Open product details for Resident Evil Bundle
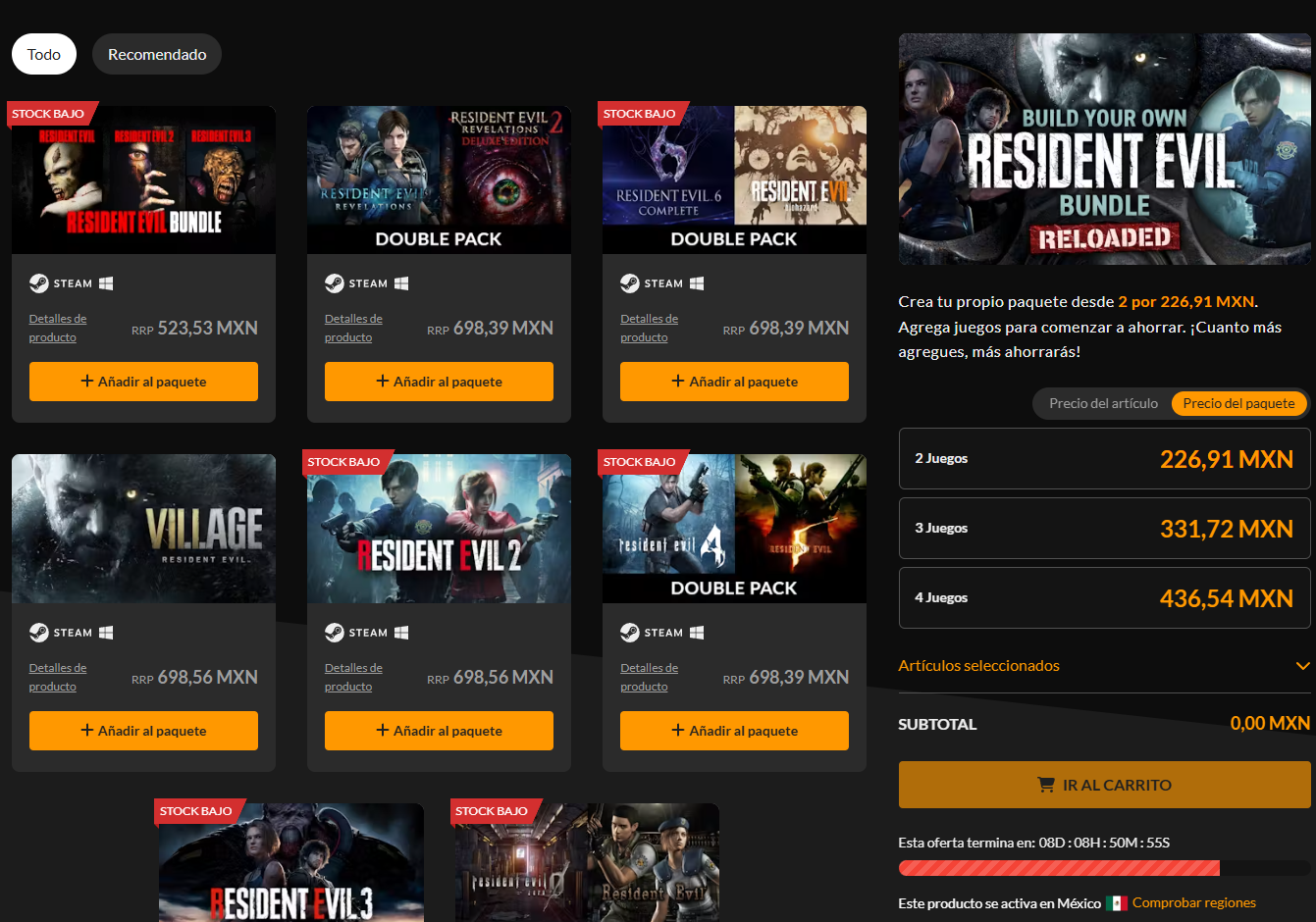 tap(58, 328)
